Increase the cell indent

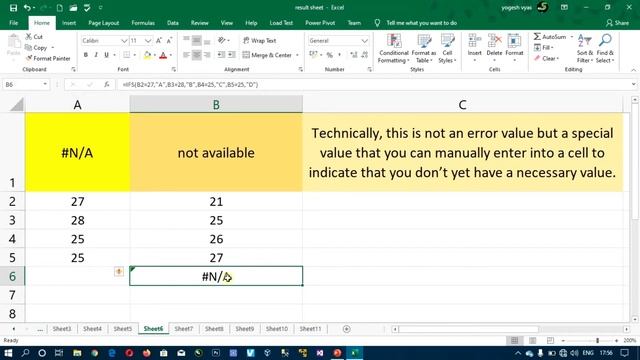pyautogui.click(x=231, y=55)
